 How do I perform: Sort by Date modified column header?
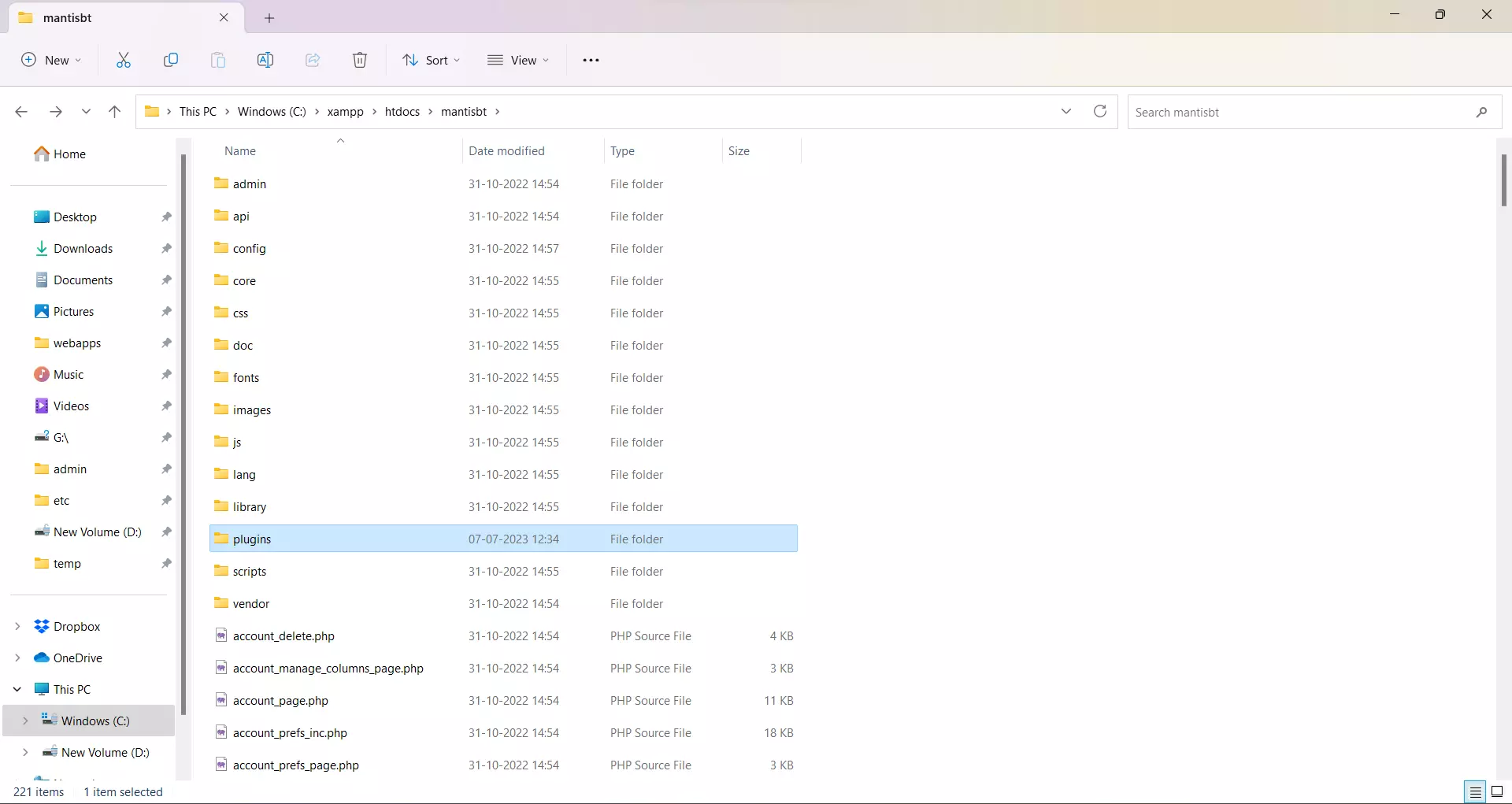(x=506, y=150)
